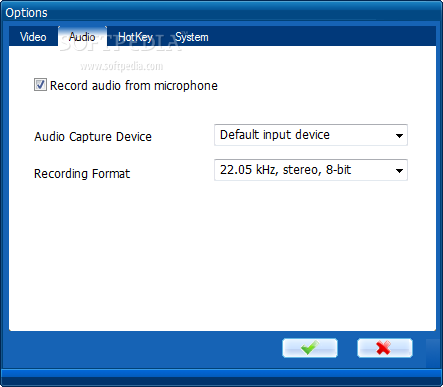This screenshot has height=387, width=443.
Task: Open the Audio Capture Device dropdown
Action: (x=311, y=135)
